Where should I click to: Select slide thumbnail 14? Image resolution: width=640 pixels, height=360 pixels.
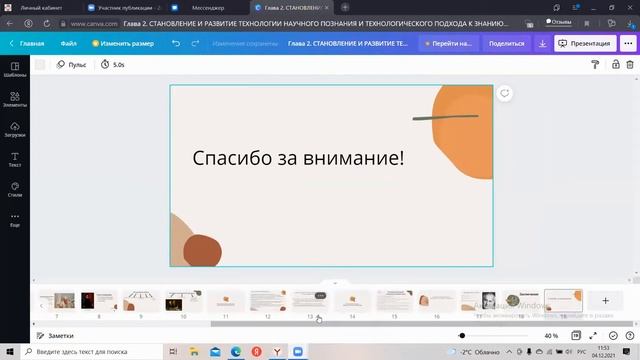(x=353, y=301)
